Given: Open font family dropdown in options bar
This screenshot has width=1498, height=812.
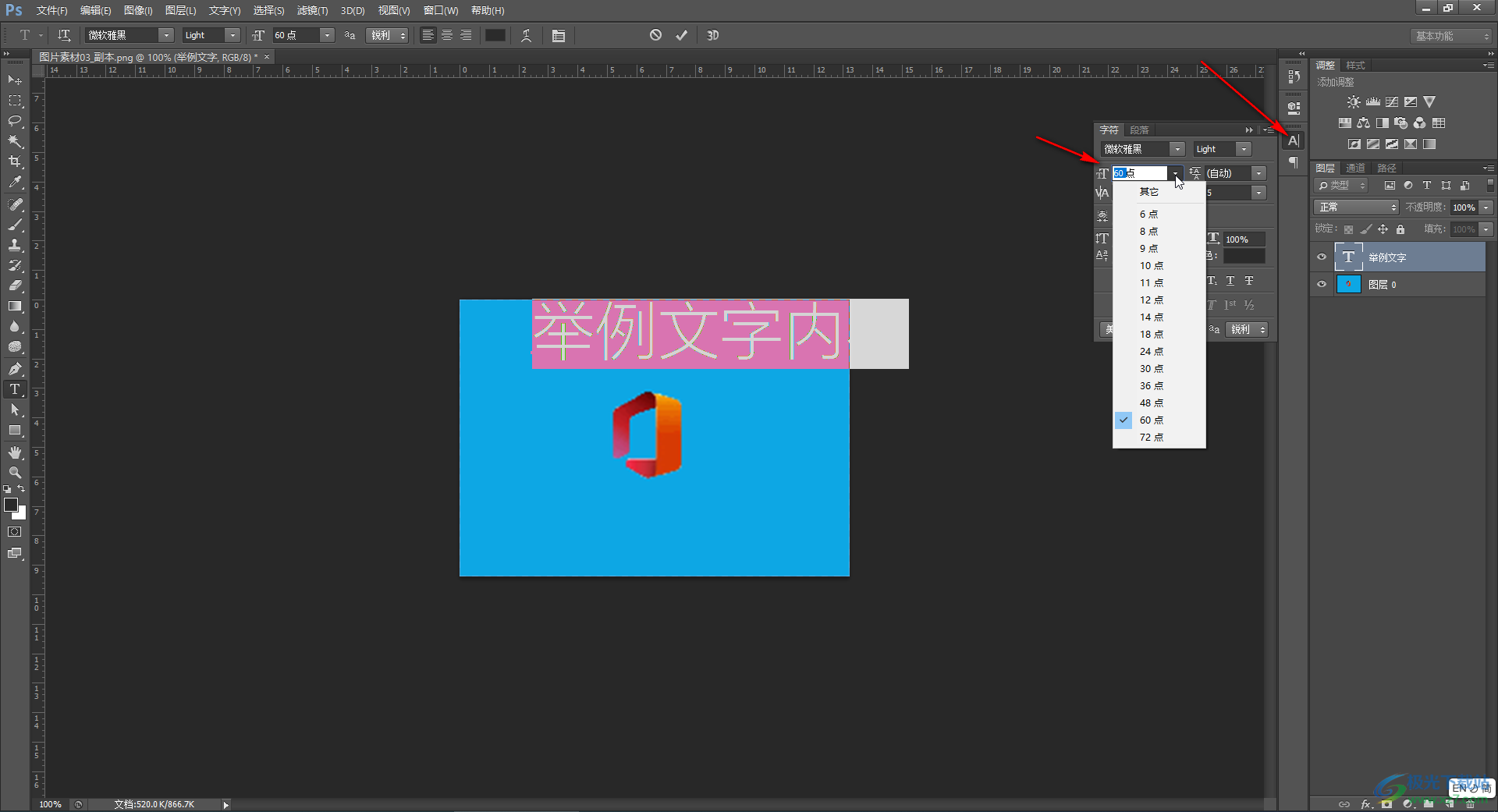Looking at the screenshot, I should pos(166,35).
